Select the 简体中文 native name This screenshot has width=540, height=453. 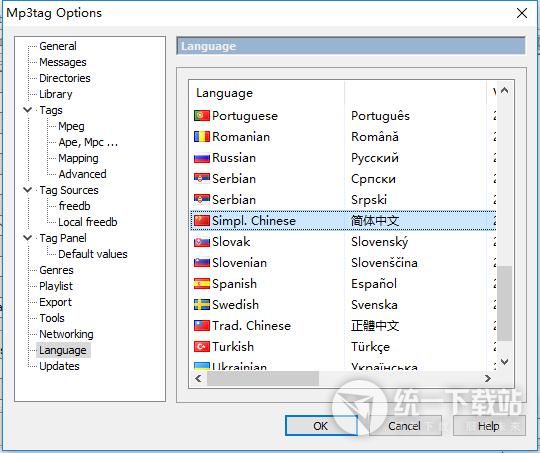(375, 221)
